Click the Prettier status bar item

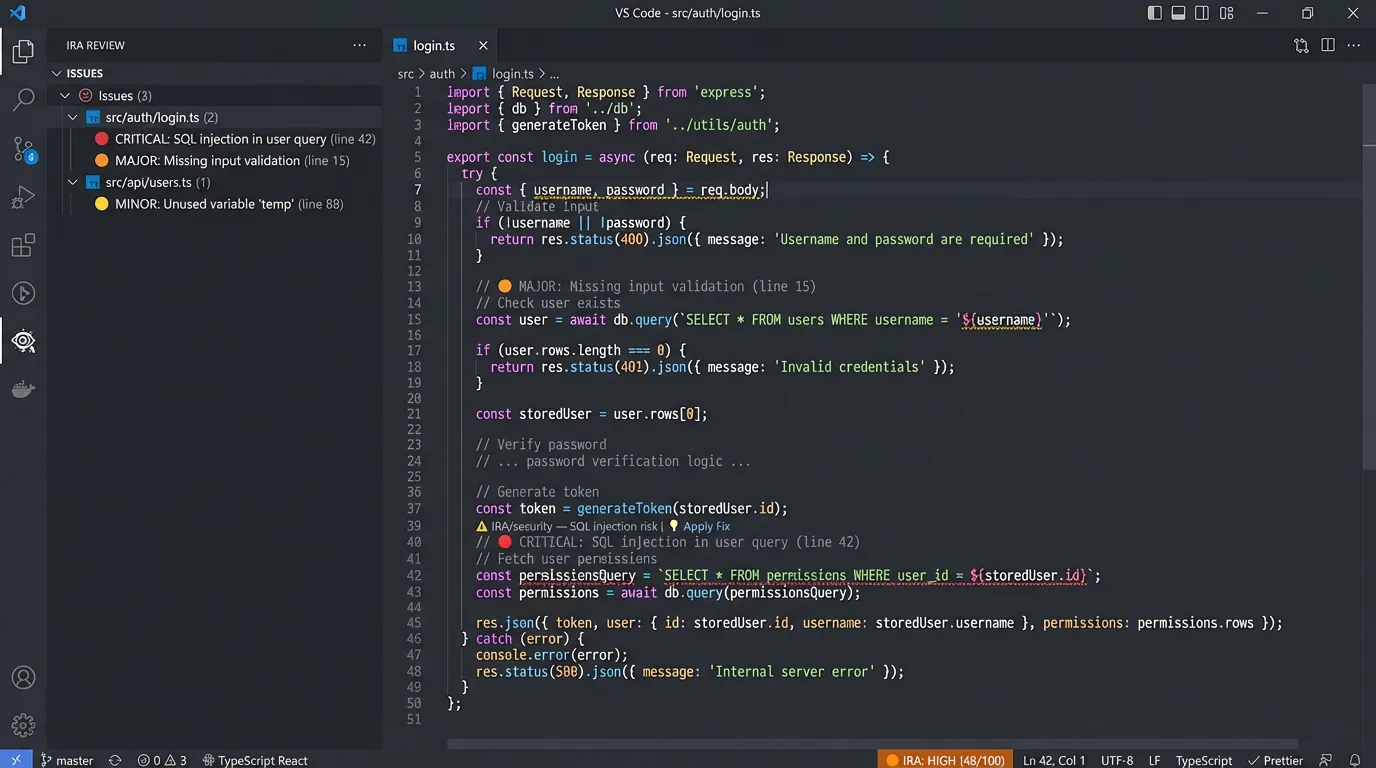[x=1276, y=760]
